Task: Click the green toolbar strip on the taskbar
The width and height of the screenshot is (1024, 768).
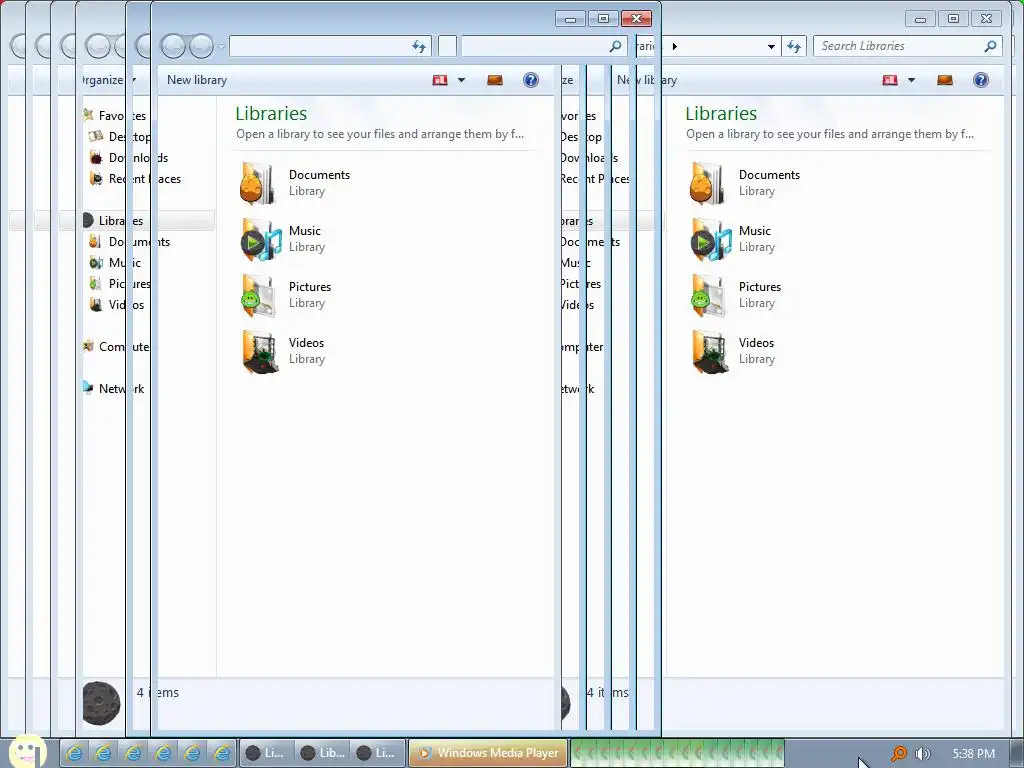Action: pyautogui.click(x=677, y=753)
